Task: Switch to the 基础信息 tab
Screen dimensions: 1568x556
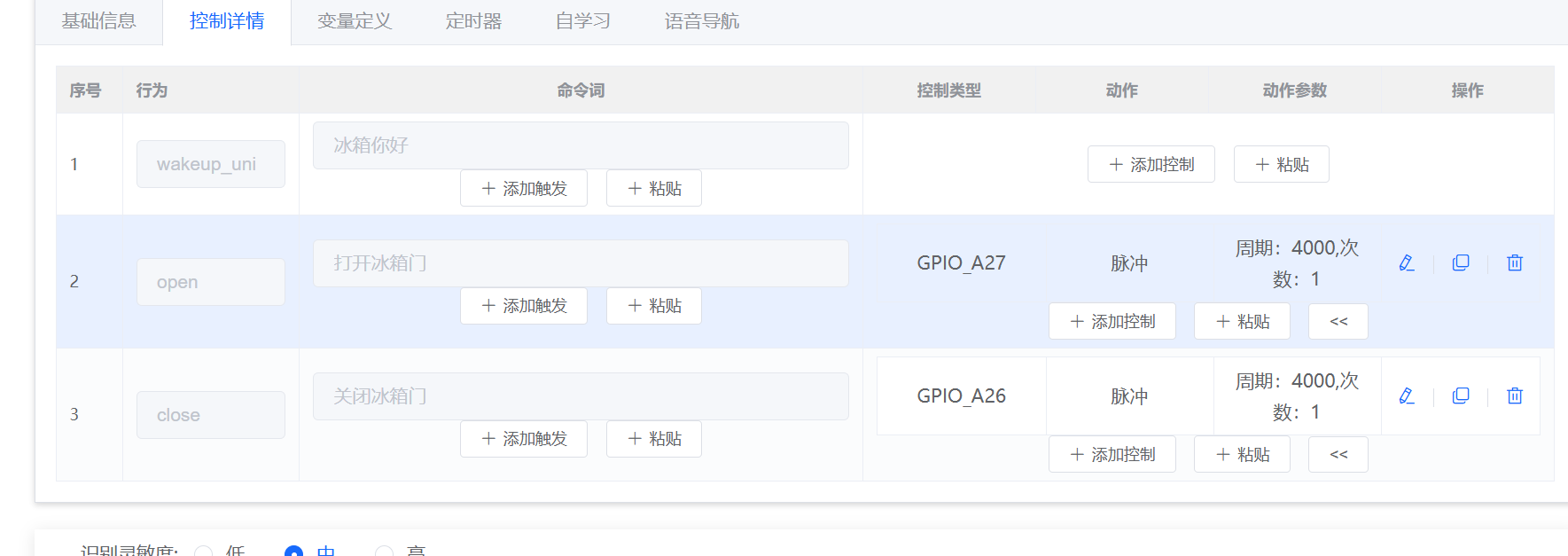Action: point(98,21)
